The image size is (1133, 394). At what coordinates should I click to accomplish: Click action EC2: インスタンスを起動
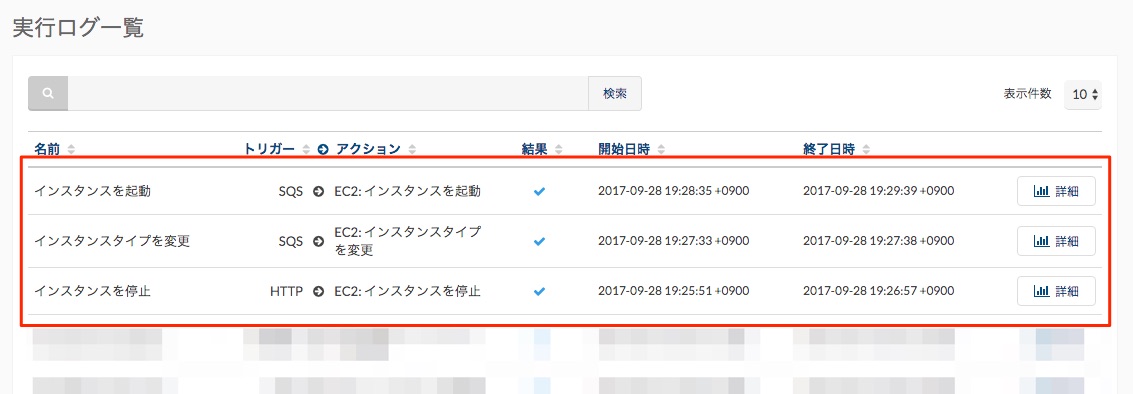pyautogui.click(x=408, y=192)
